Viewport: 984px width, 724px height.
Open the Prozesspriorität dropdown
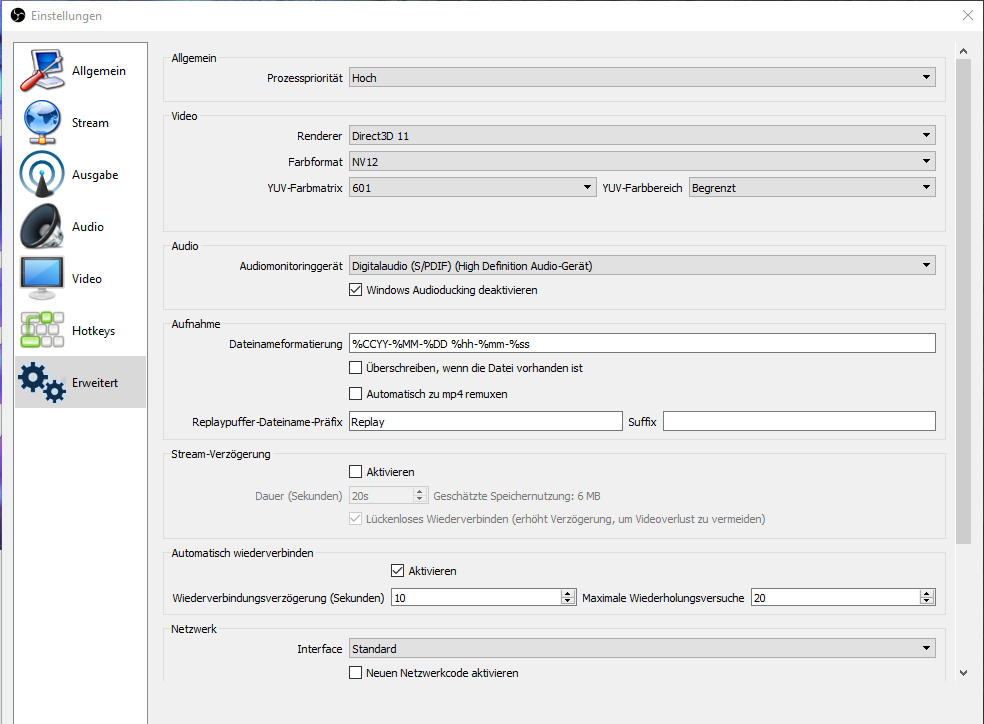(x=641, y=77)
